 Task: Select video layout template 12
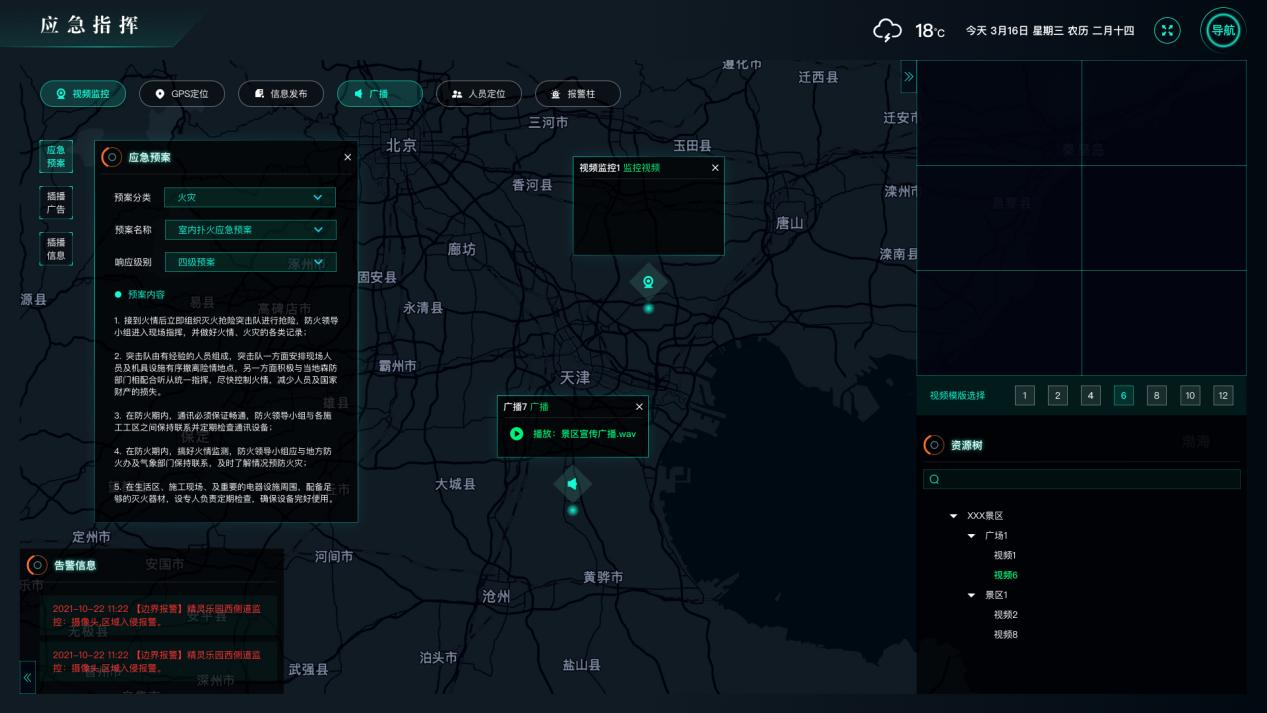point(1223,395)
